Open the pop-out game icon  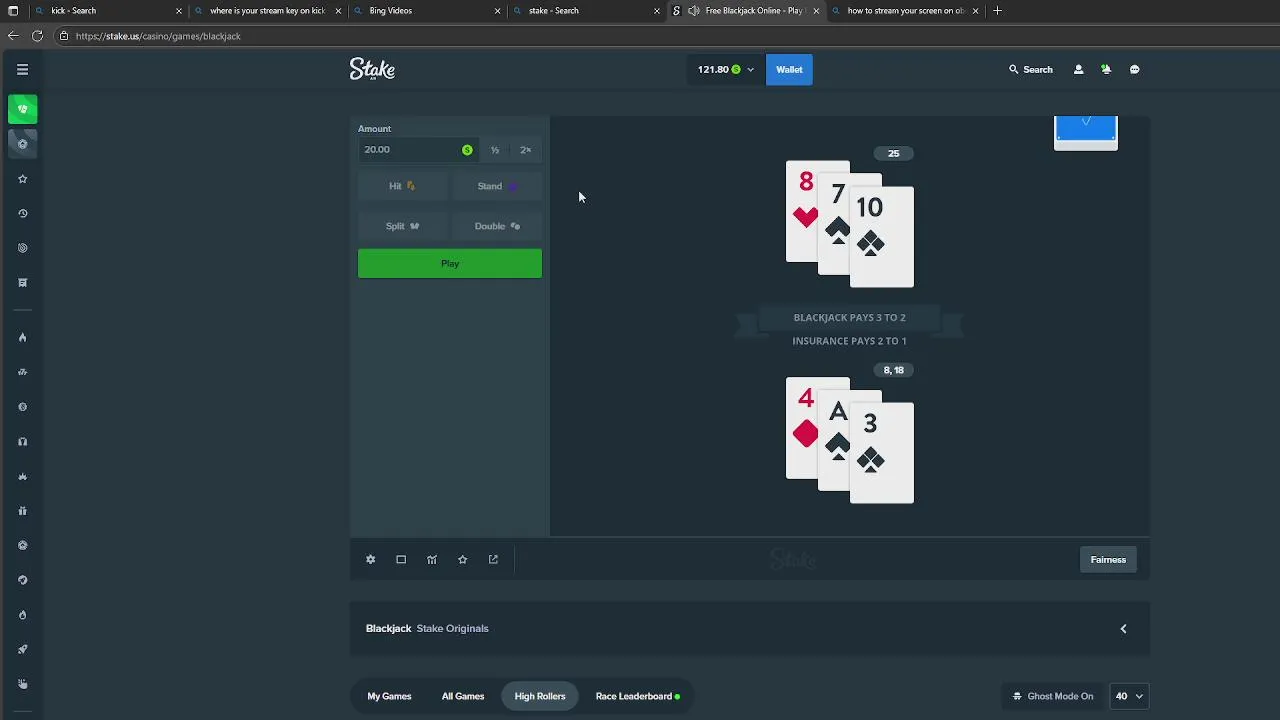point(493,560)
